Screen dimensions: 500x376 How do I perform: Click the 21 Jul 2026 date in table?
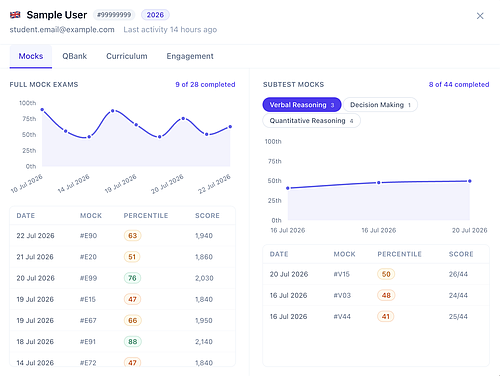coord(35,257)
